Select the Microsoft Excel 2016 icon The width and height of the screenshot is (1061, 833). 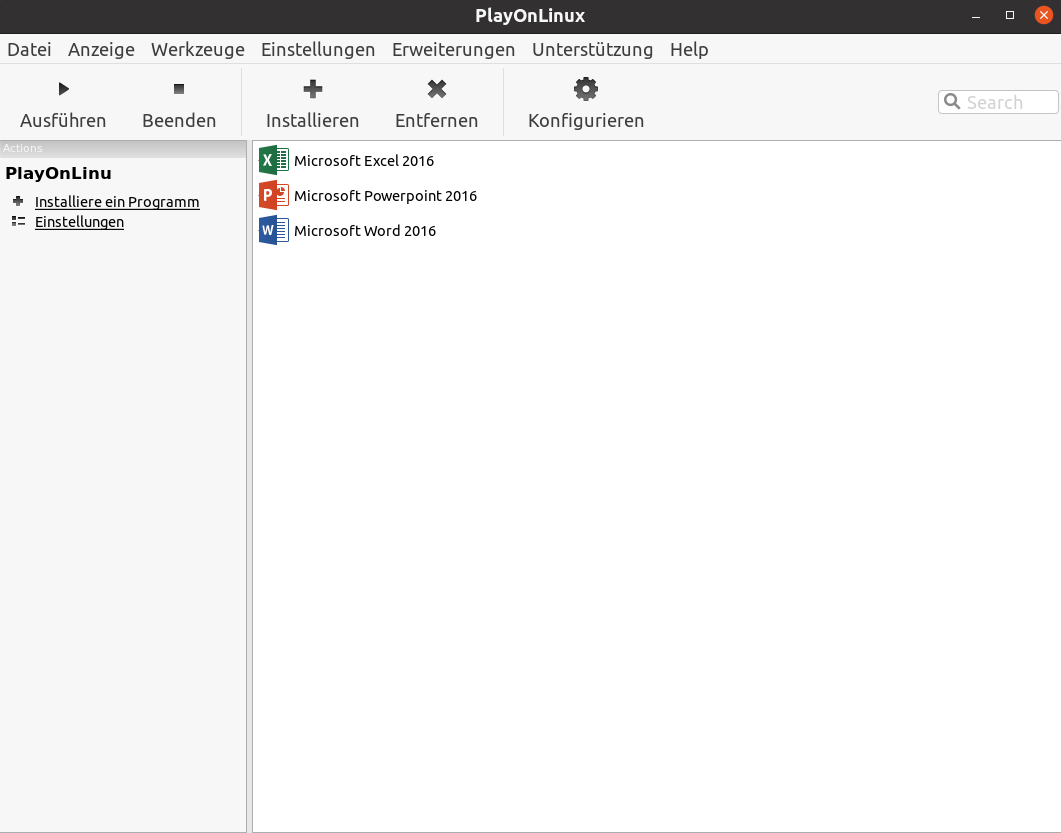click(x=273, y=160)
